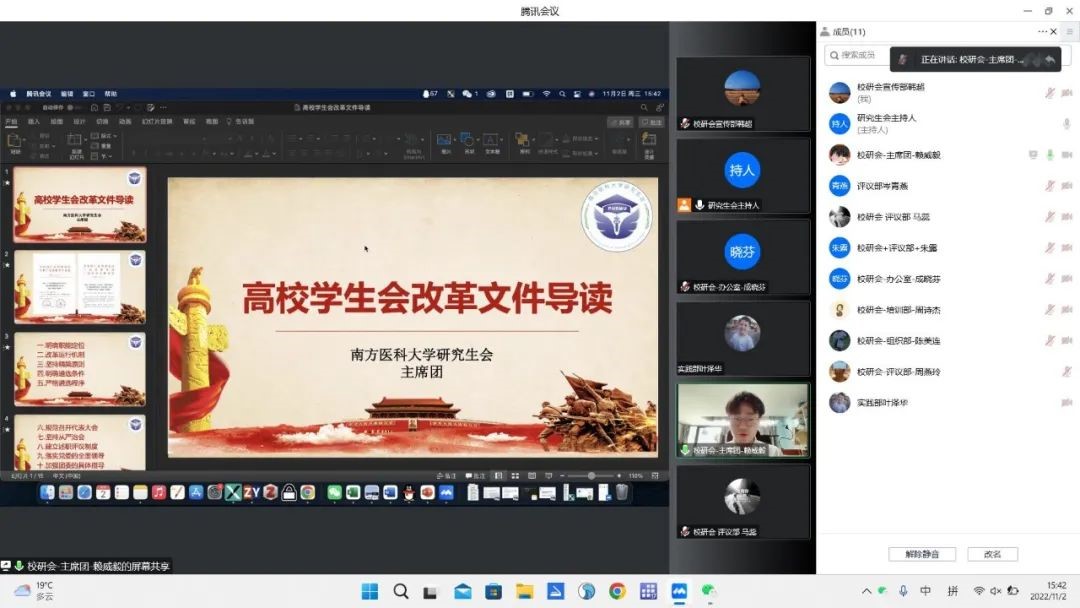Open the 动画 ribbon tab in PowerPoint

[x=125, y=121]
